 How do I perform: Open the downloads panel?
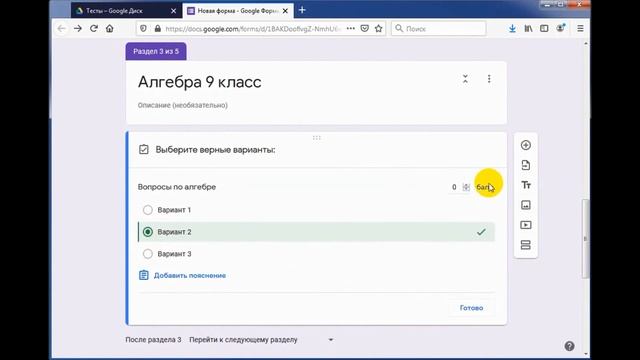pos(512,29)
